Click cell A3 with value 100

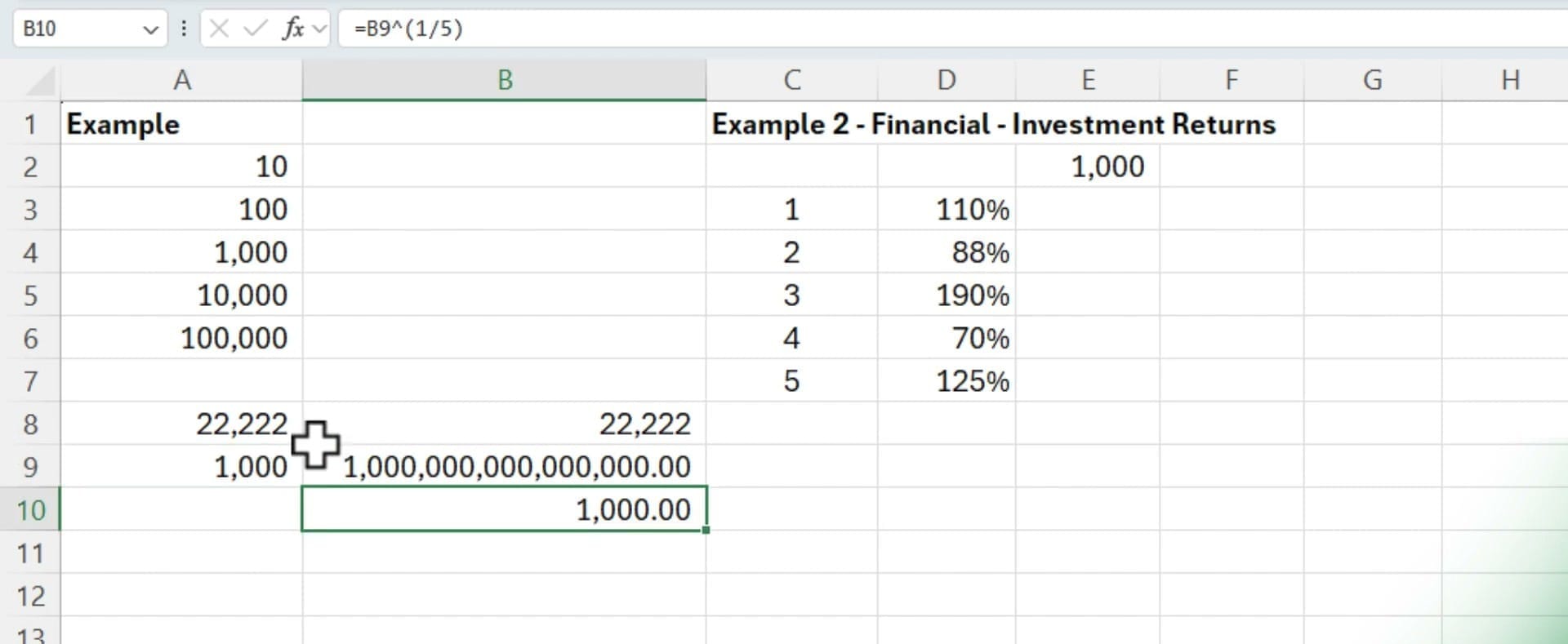pyautogui.click(x=181, y=210)
